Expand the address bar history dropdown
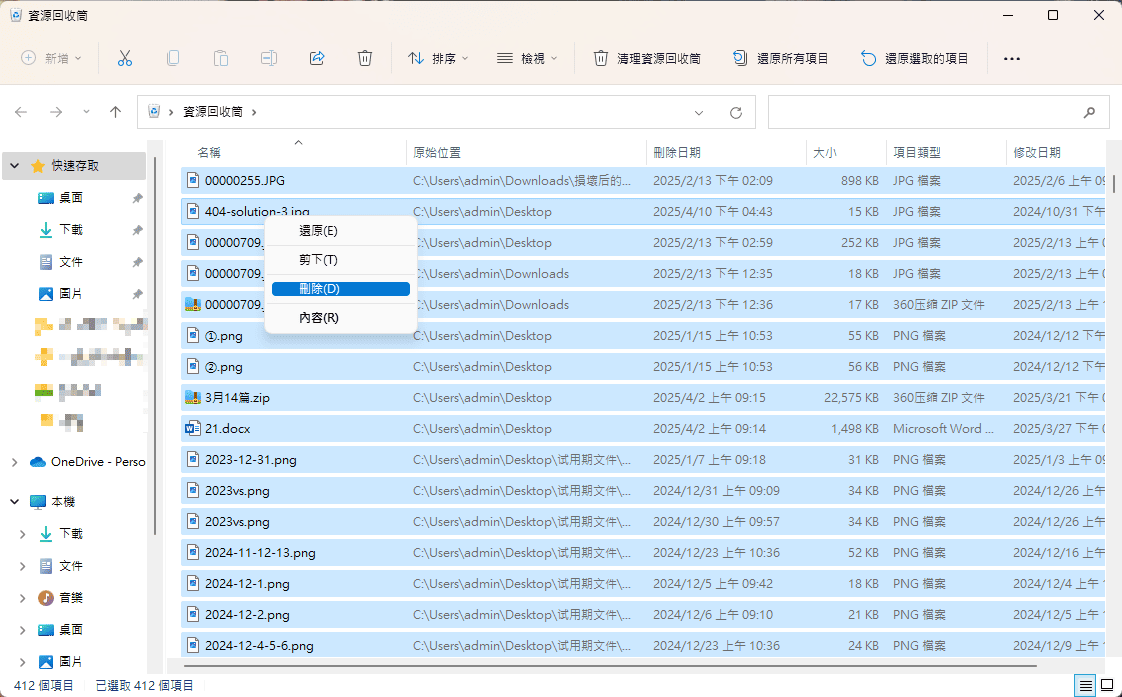1122x697 pixels. [x=699, y=112]
